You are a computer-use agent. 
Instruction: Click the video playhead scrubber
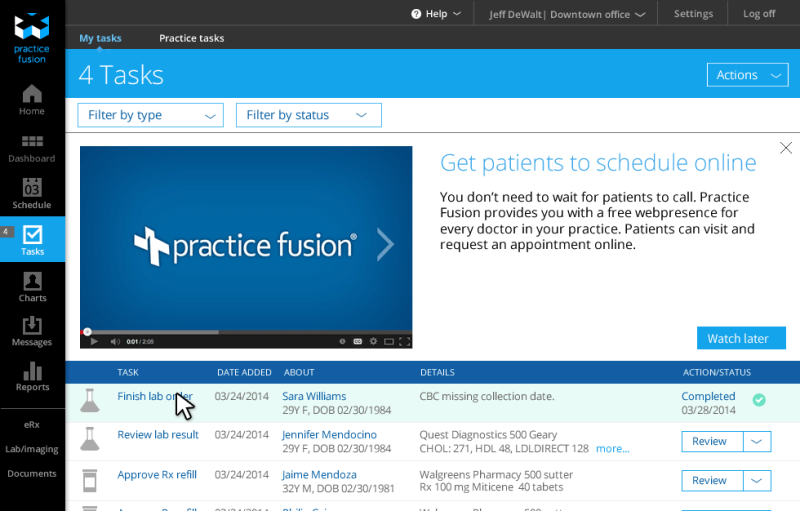tap(87, 332)
